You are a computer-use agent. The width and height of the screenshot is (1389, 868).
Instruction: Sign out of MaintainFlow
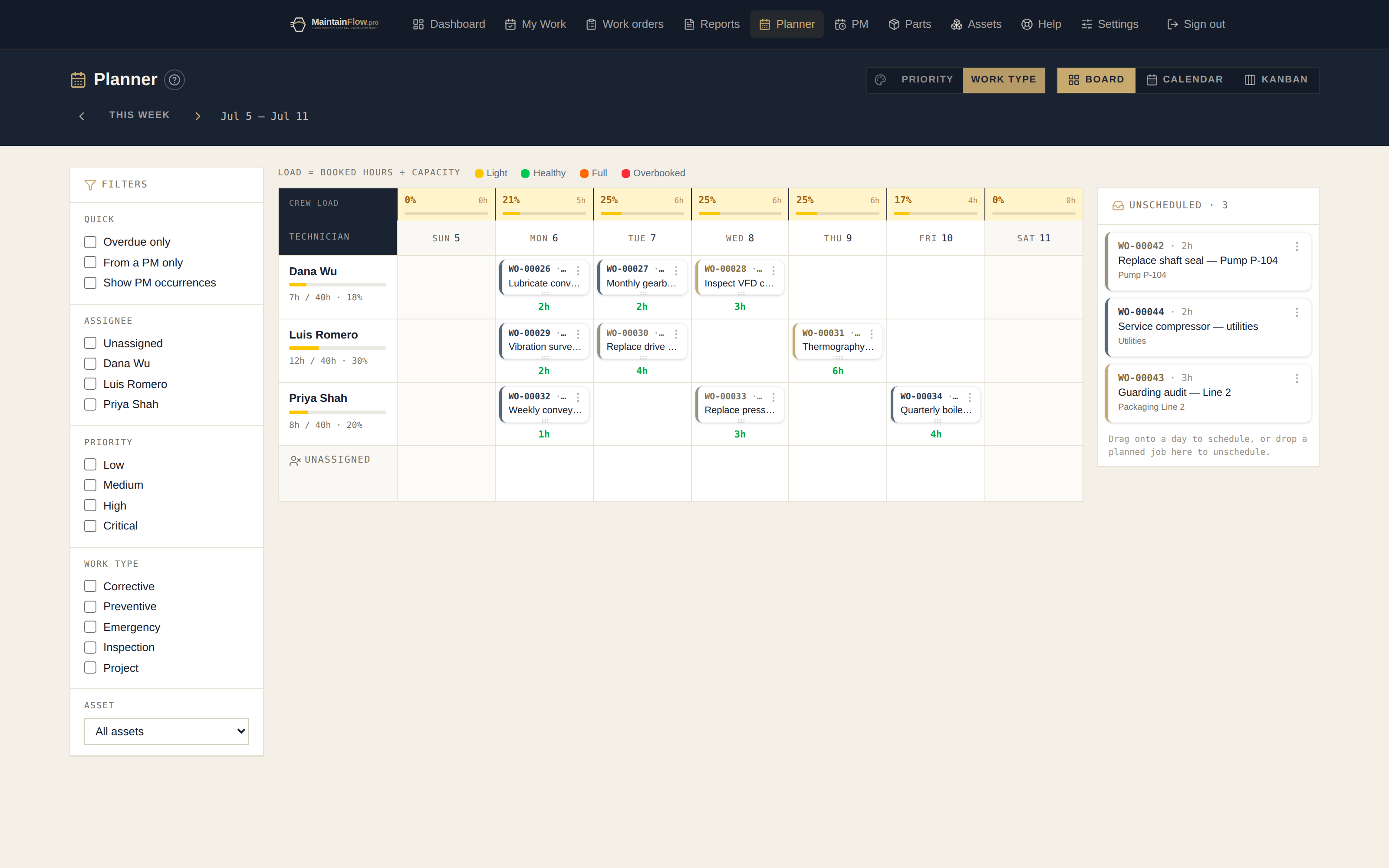(x=1196, y=24)
